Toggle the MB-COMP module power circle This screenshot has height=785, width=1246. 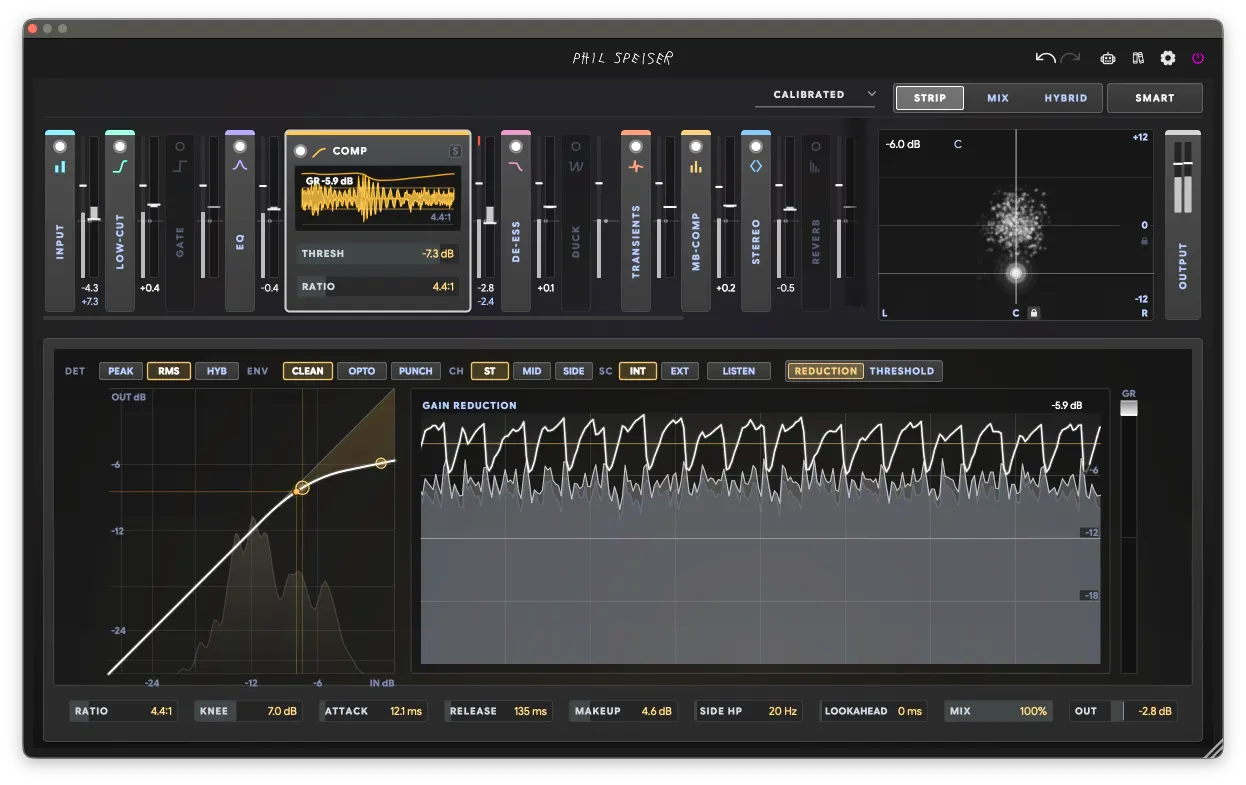click(696, 146)
